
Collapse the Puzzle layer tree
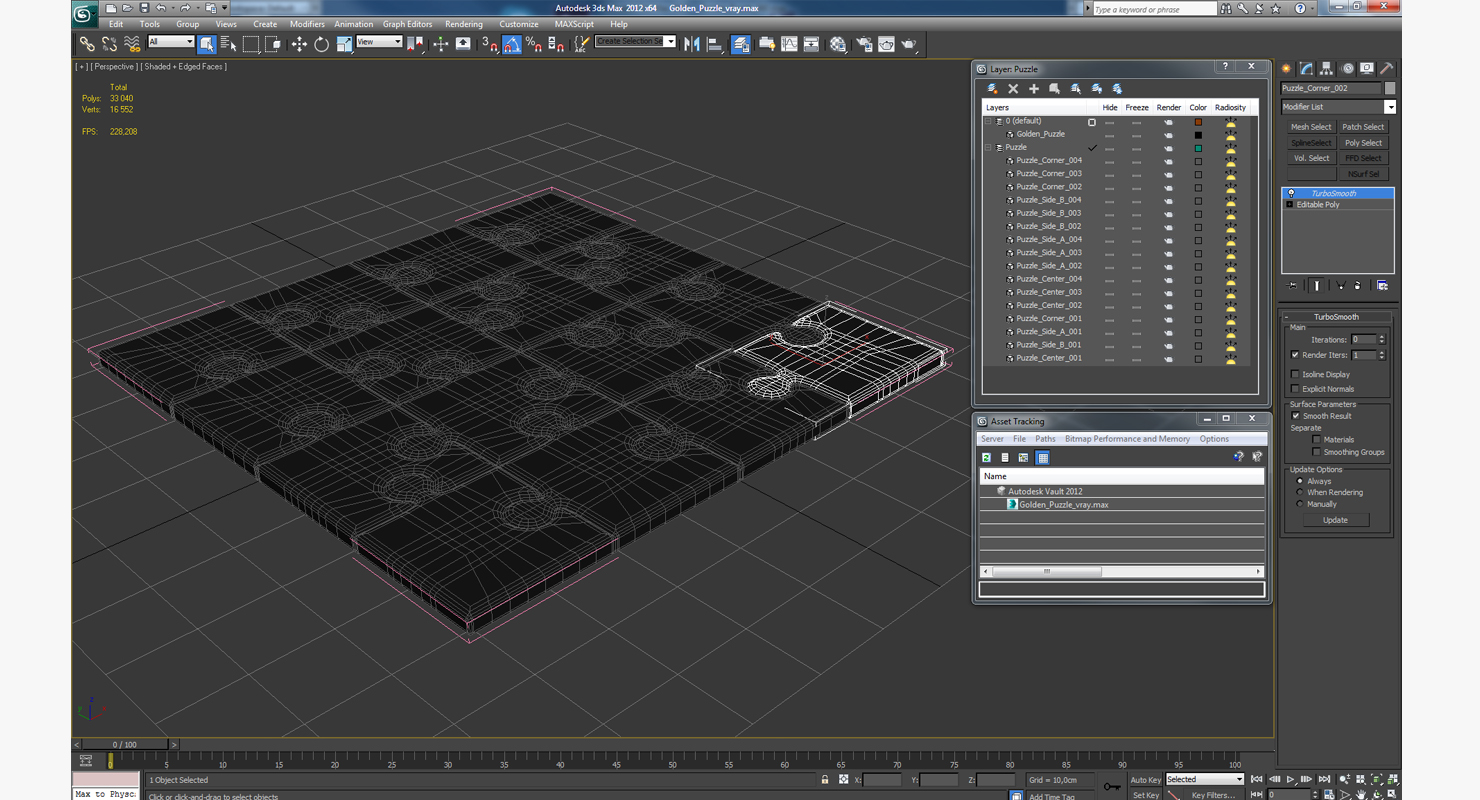[988, 147]
